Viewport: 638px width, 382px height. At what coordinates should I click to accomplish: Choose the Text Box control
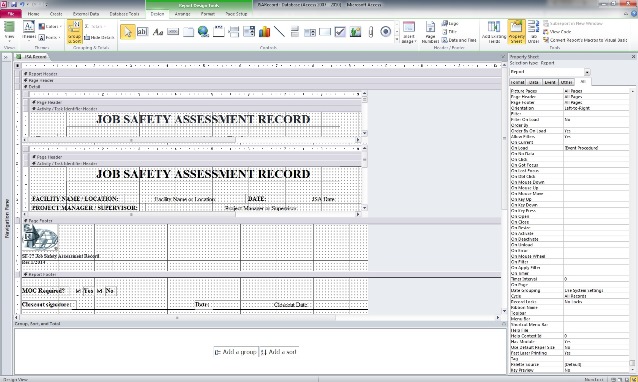pyautogui.click(x=142, y=31)
